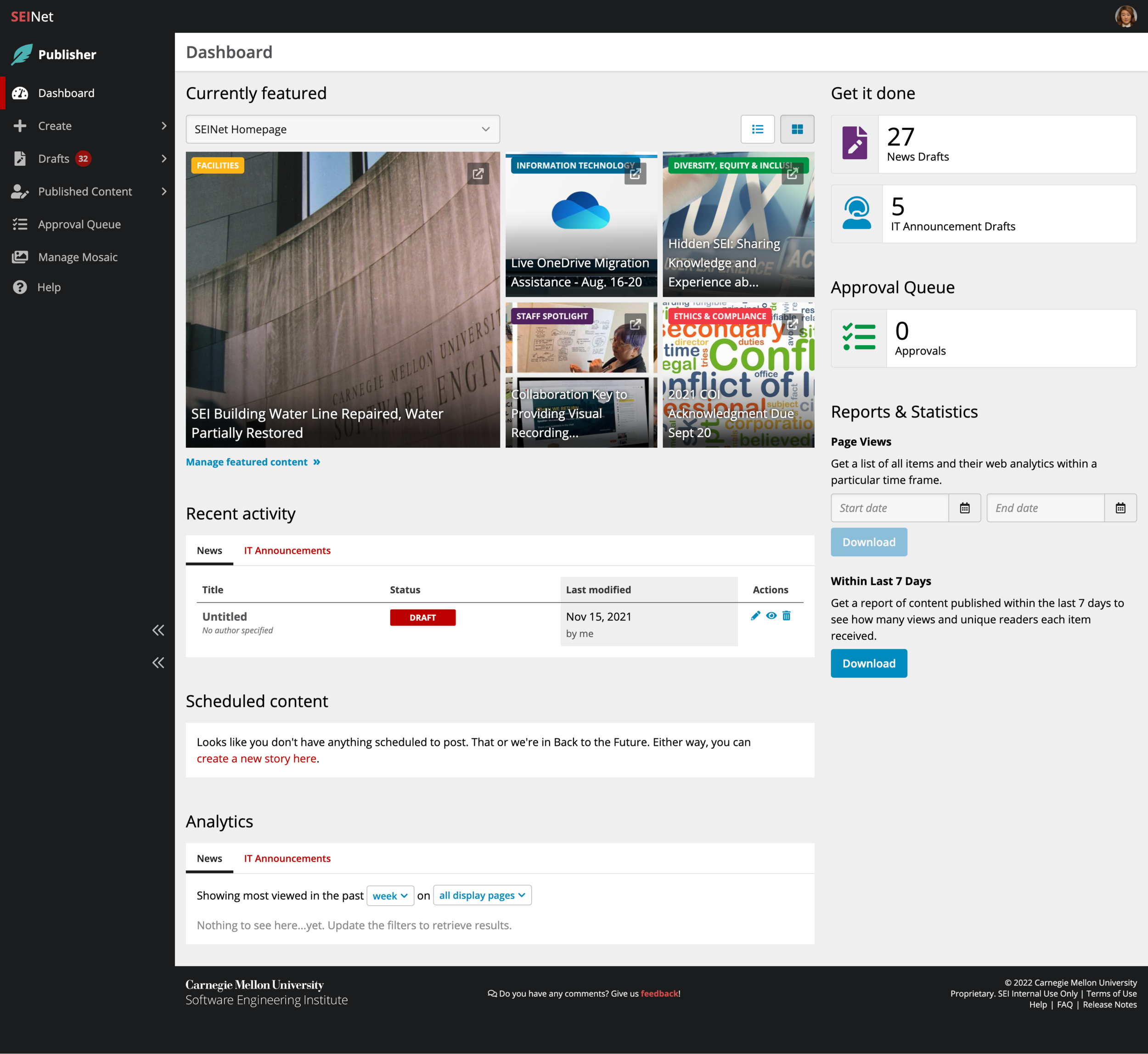This screenshot has width=1148, height=1054.
Task: Toggle the IT Announcements tab in Analytics
Action: coord(287,857)
